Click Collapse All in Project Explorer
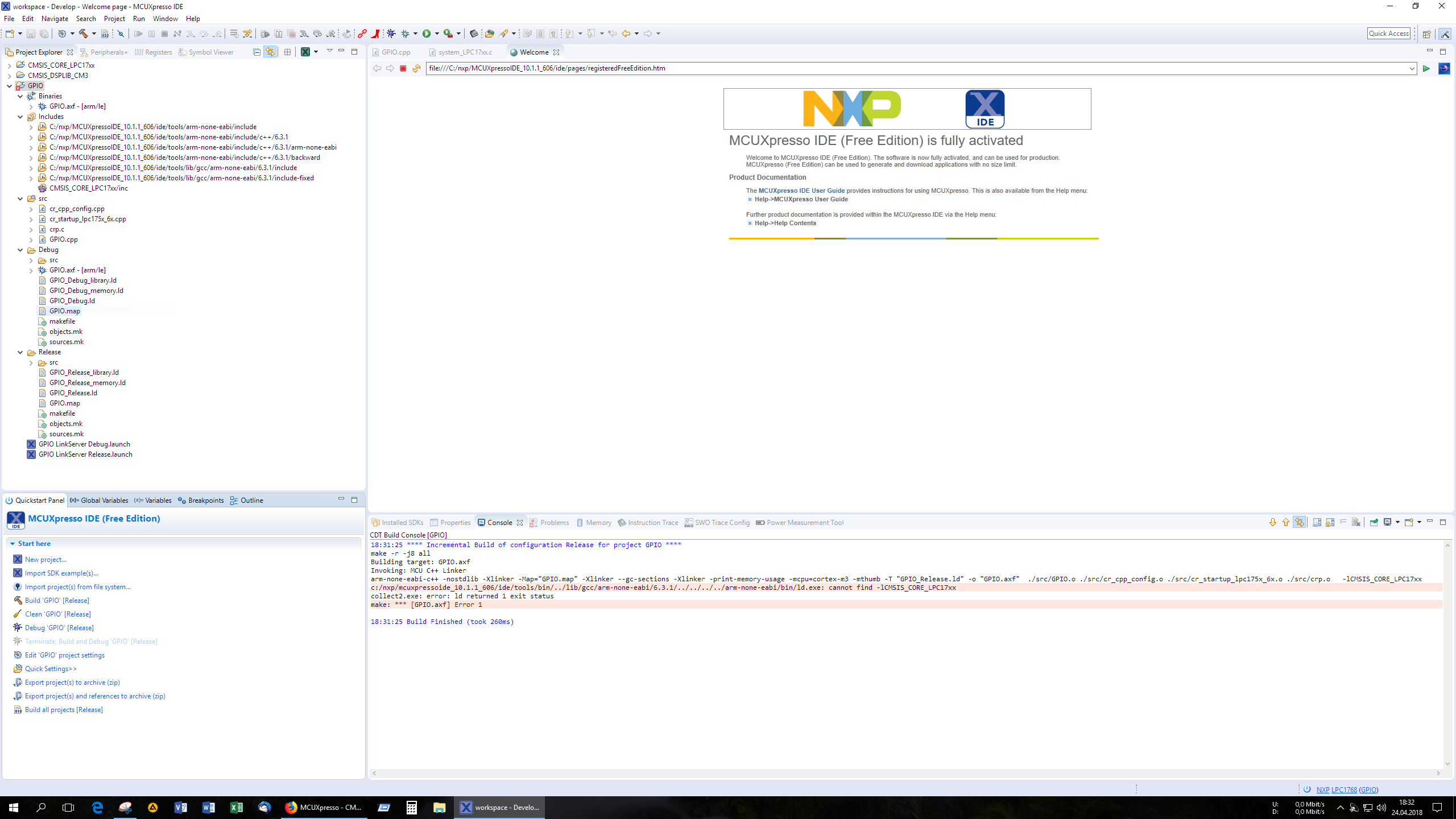Image resolution: width=1456 pixels, height=819 pixels. [x=257, y=52]
